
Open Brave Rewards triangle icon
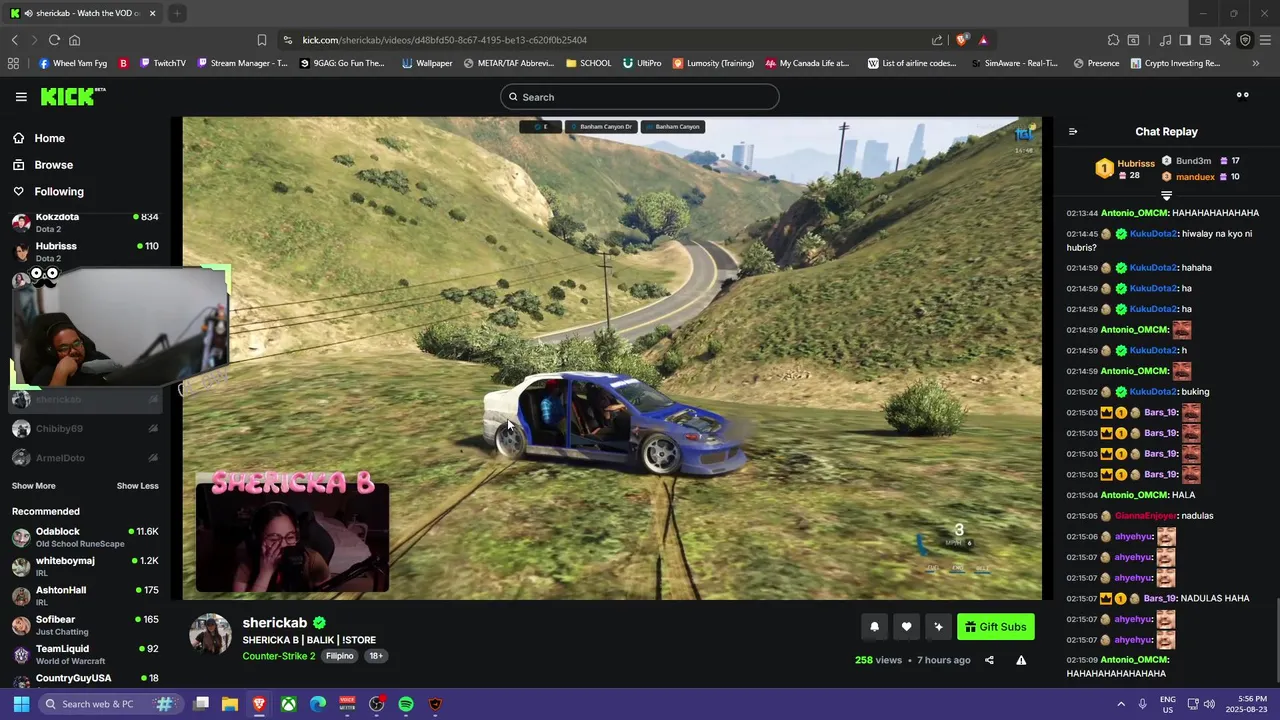pos(984,40)
